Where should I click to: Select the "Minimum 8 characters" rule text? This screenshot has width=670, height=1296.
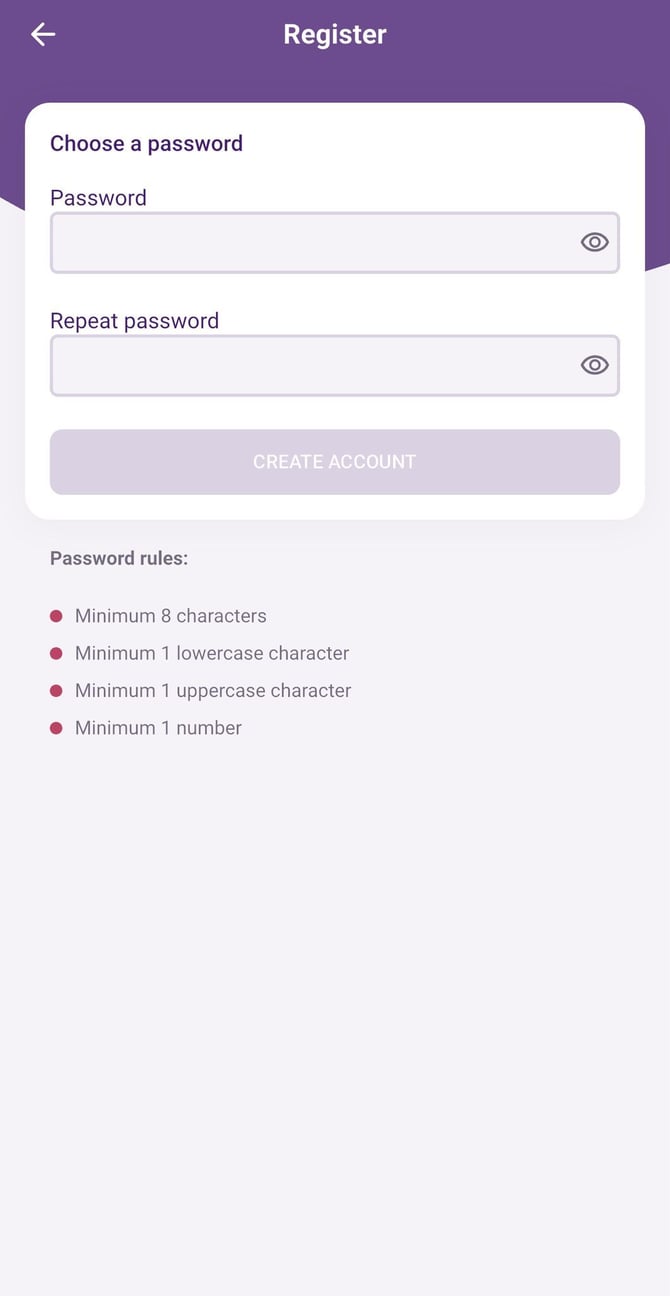pos(171,616)
